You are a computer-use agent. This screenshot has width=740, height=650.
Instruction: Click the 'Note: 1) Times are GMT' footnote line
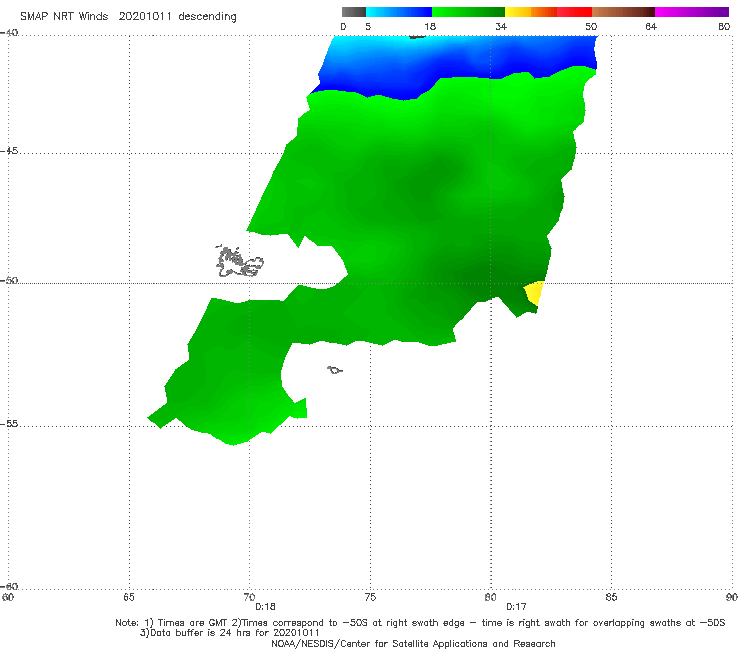[420, 623]
